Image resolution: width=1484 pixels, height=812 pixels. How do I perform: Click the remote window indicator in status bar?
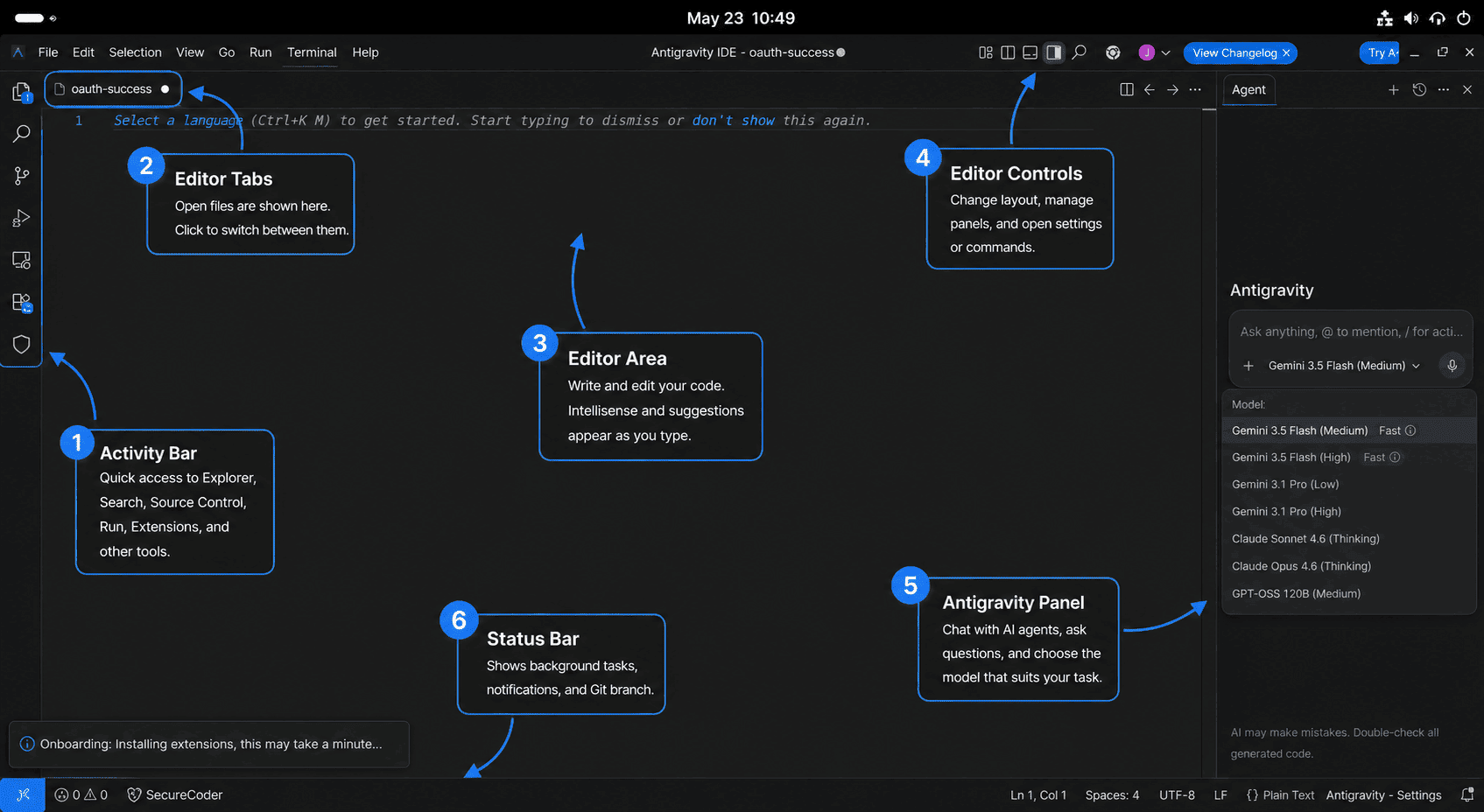pyautogui.click(x=23, y=794)
